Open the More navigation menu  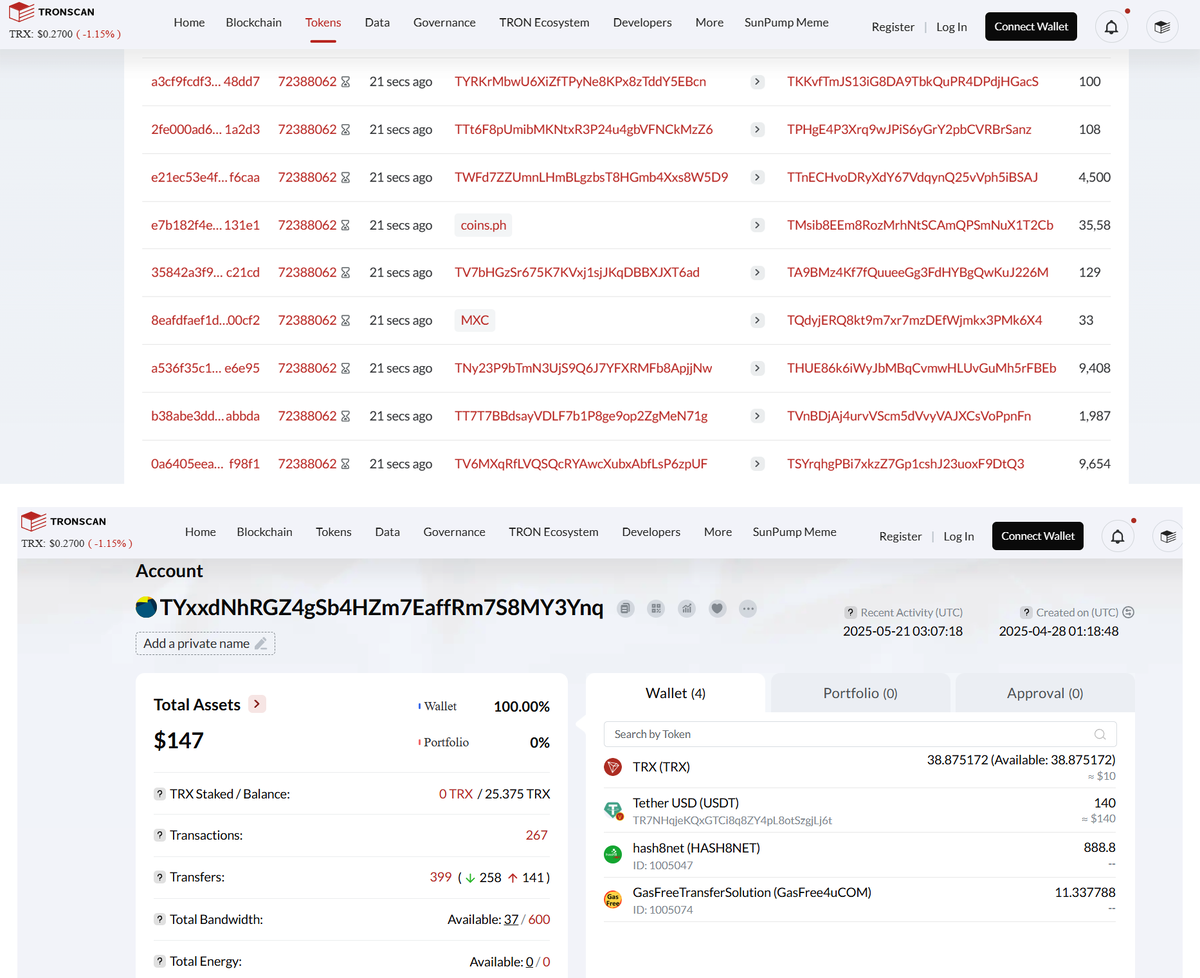tap(709, 22)
